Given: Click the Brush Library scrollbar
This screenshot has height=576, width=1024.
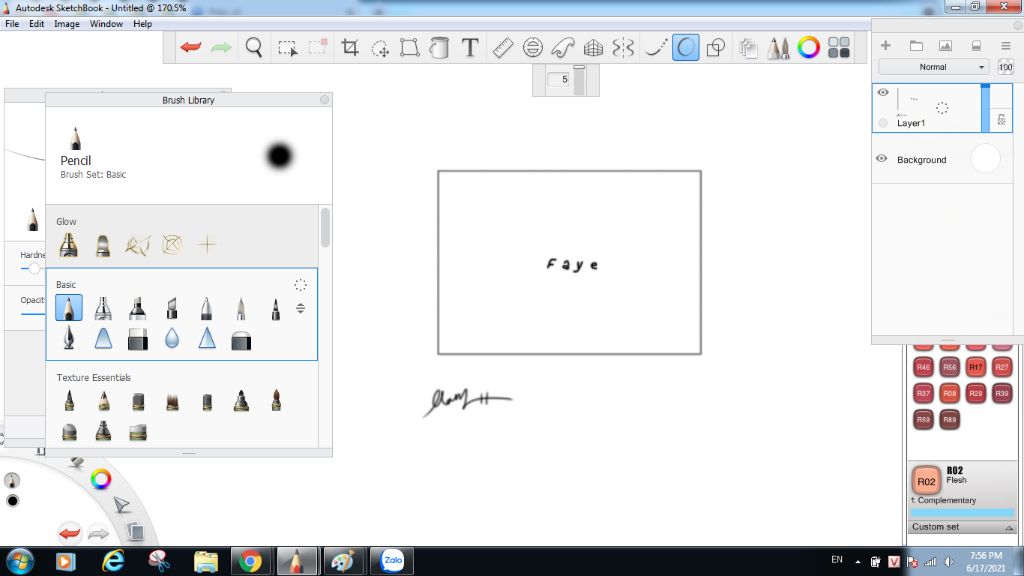Looking at the screenshot, I should [x=325, y=227].
